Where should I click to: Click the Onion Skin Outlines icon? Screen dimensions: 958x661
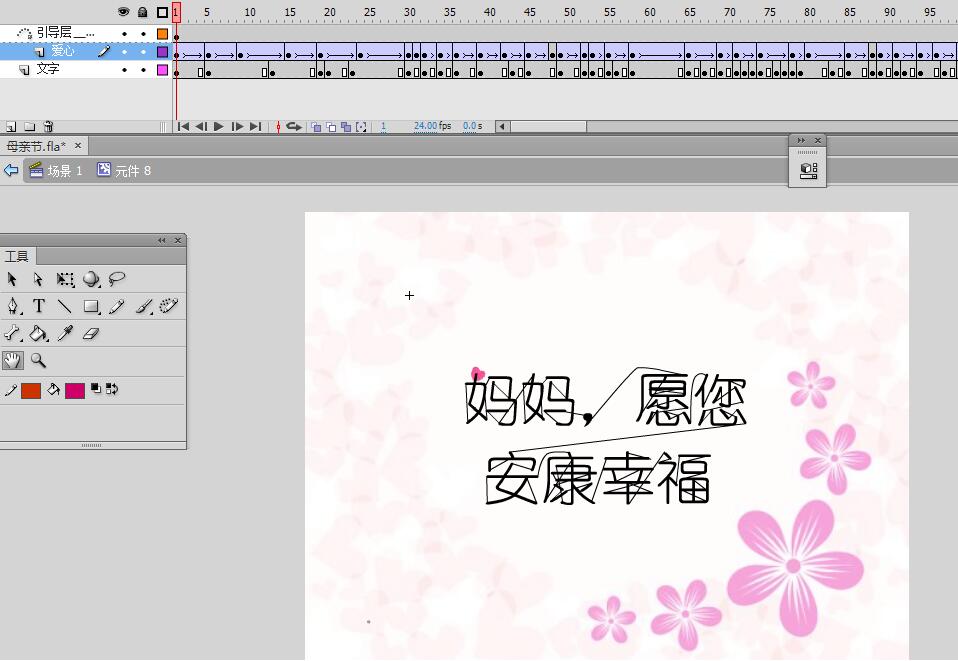[x=331, y=126]
